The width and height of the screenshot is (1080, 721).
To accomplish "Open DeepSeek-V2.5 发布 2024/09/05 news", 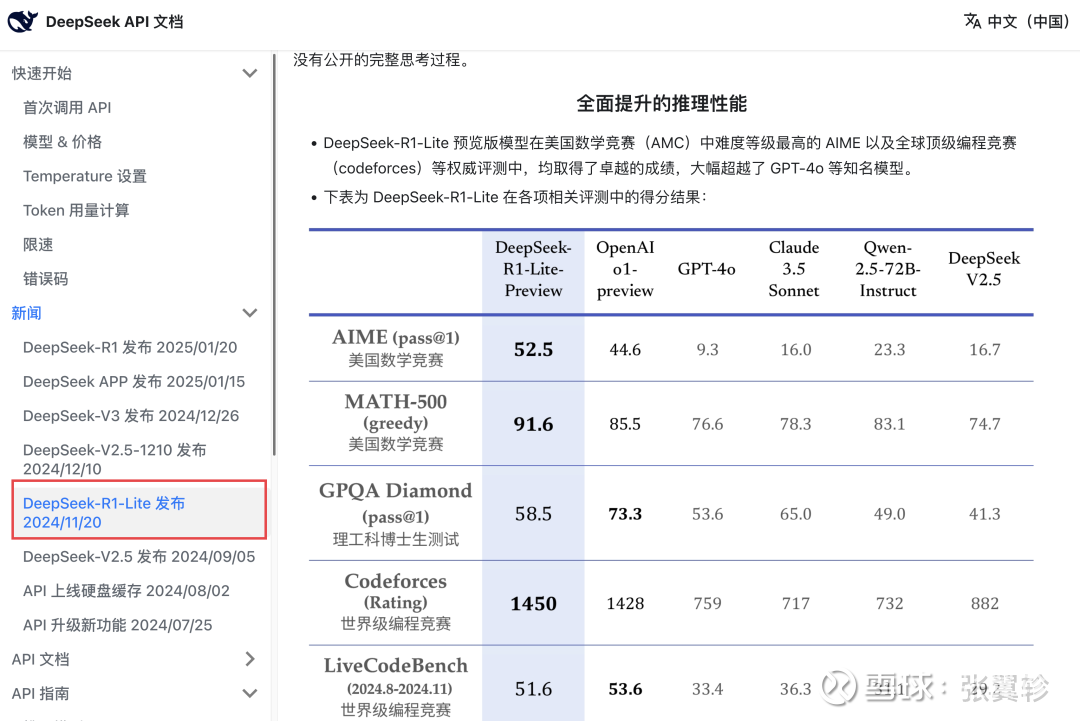I will click(x=139, y=556).
